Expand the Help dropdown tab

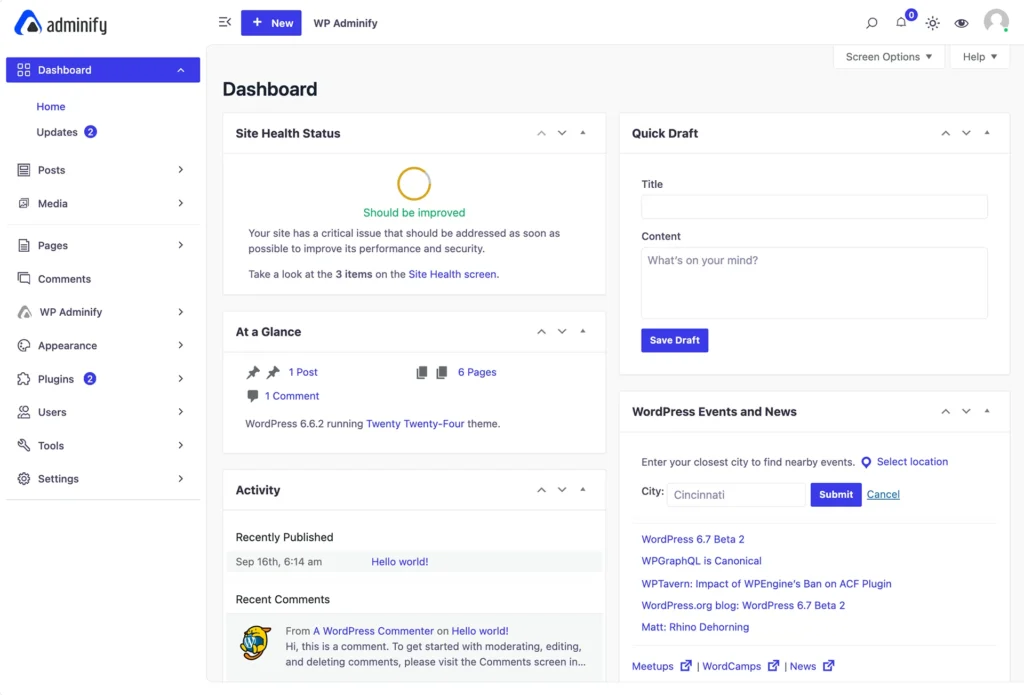(980, 57)
